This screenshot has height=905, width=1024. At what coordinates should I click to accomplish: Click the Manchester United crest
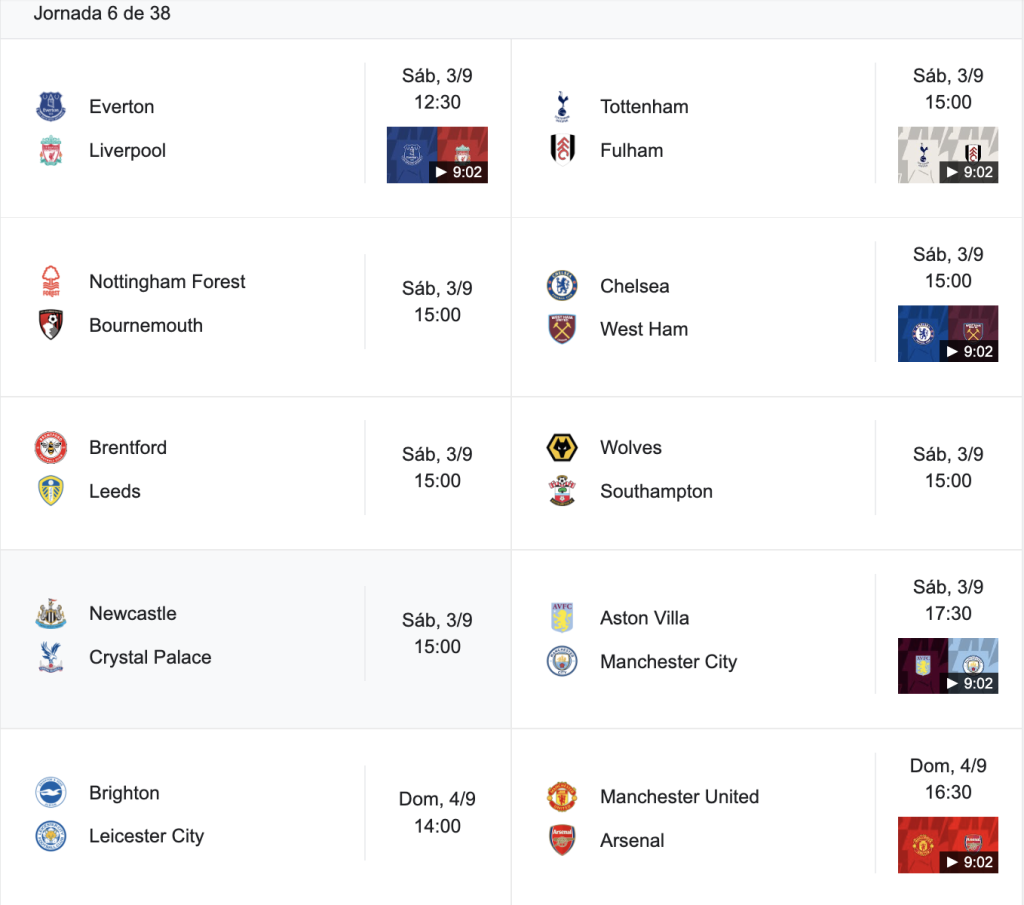click(562, 797)
